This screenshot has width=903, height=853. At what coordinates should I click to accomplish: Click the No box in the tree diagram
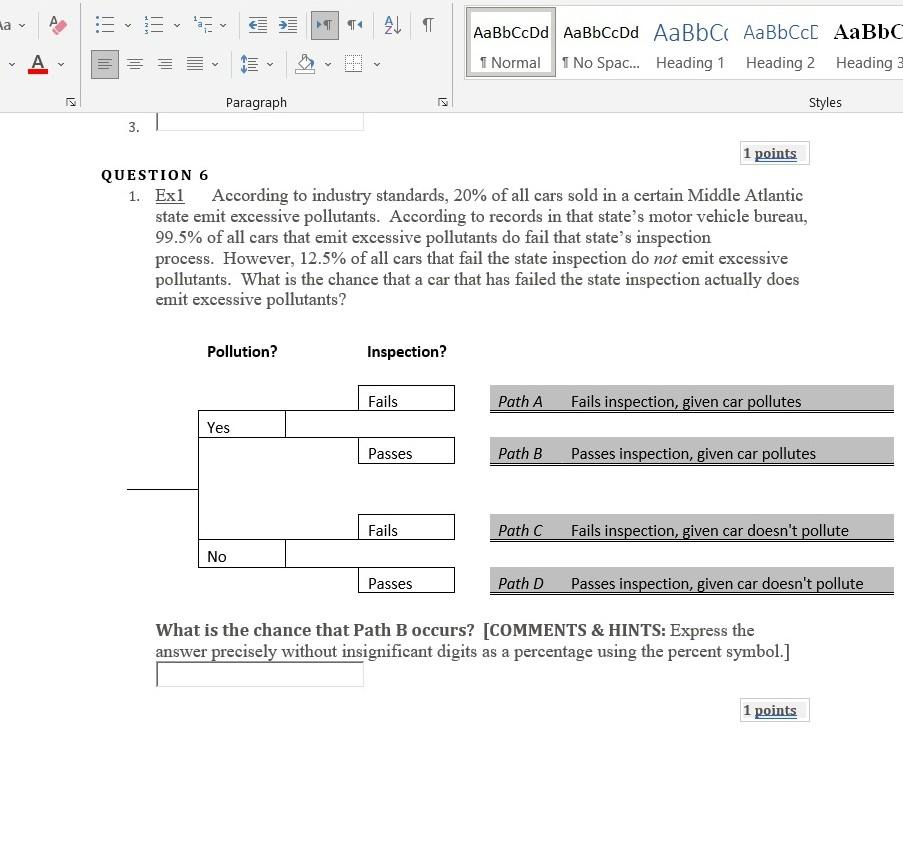pos(242,553)
